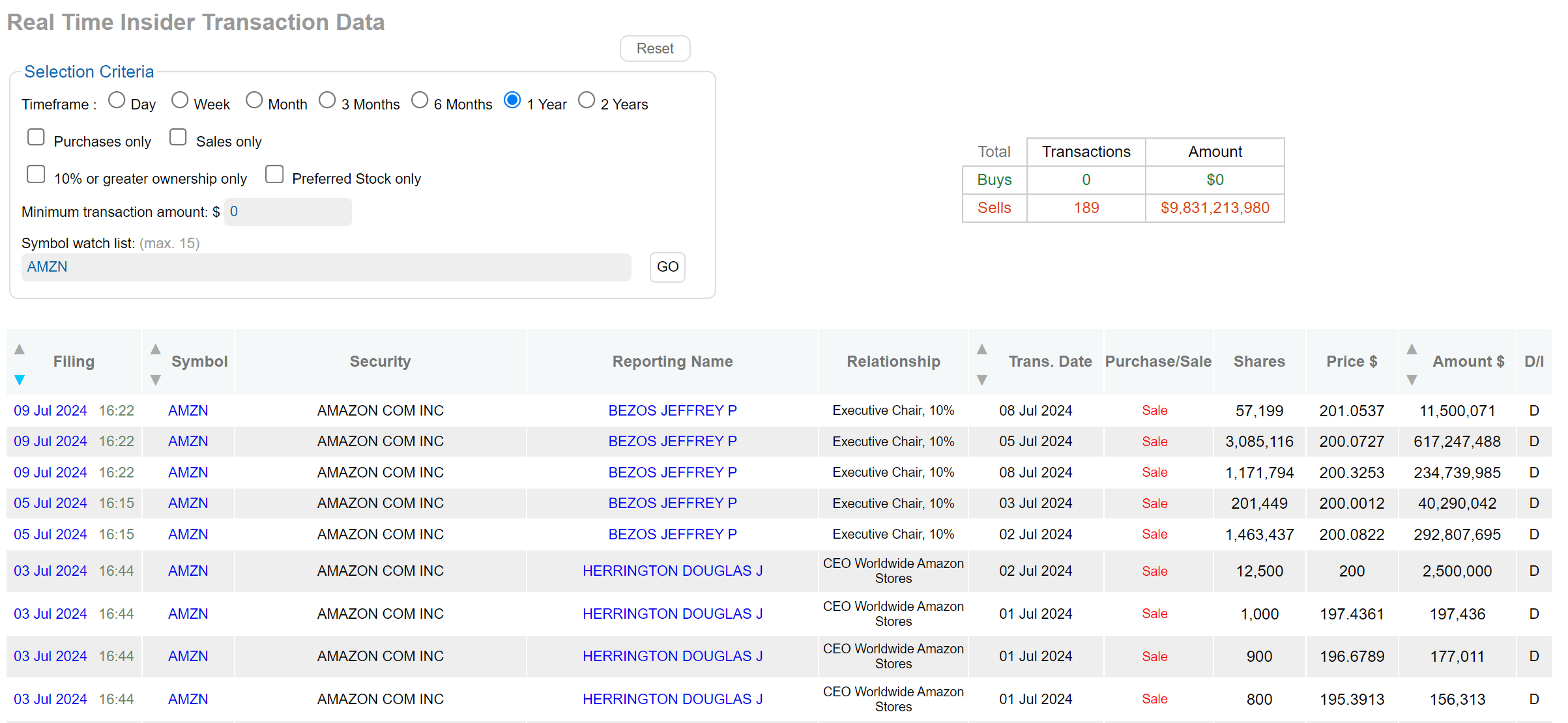Sort Symbol column ascending arrow
Screen dimensions: 1568x723
coord(155,349)
